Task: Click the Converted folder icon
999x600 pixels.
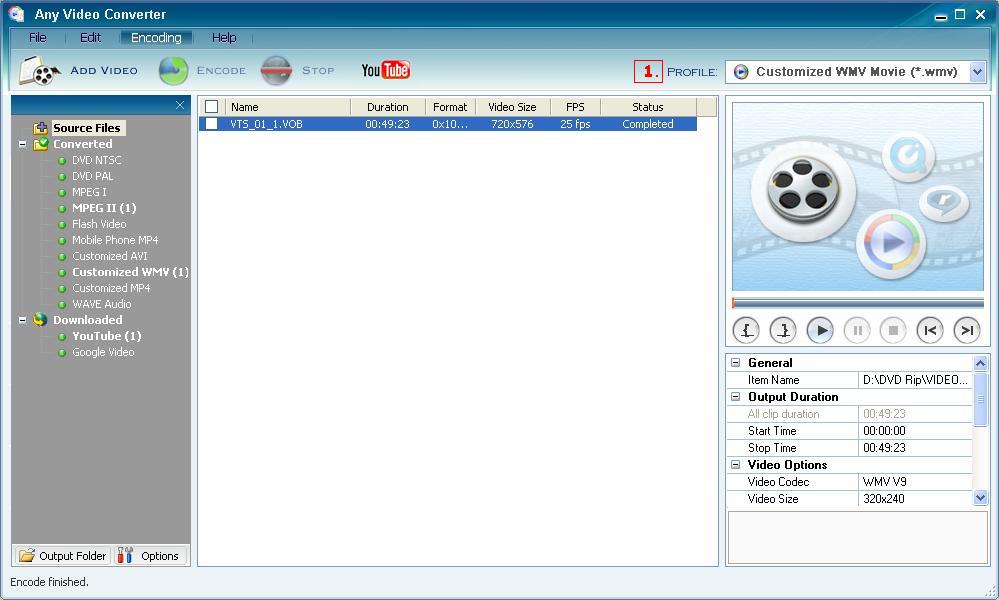Action: point(41,144)
